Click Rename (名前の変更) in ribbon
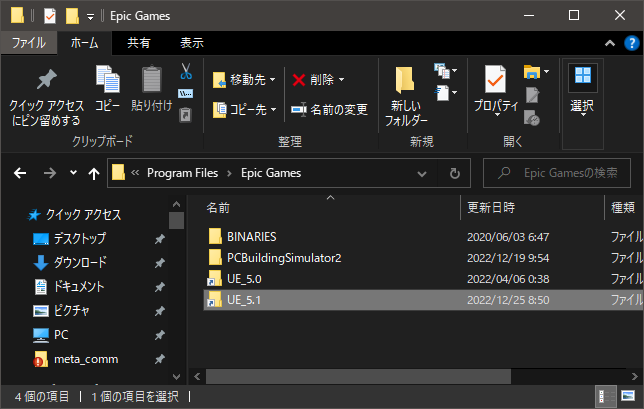Screen dimensions: 644x409 tap(329, 110)
